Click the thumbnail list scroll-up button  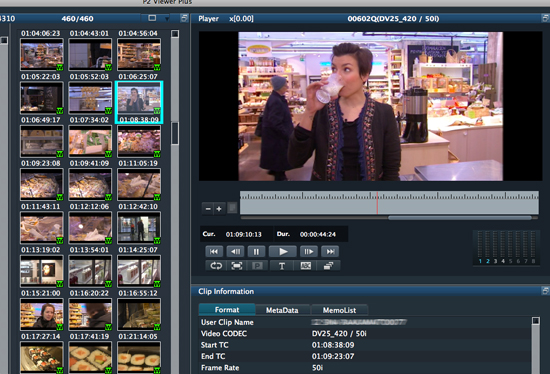(x=175, y=34)
